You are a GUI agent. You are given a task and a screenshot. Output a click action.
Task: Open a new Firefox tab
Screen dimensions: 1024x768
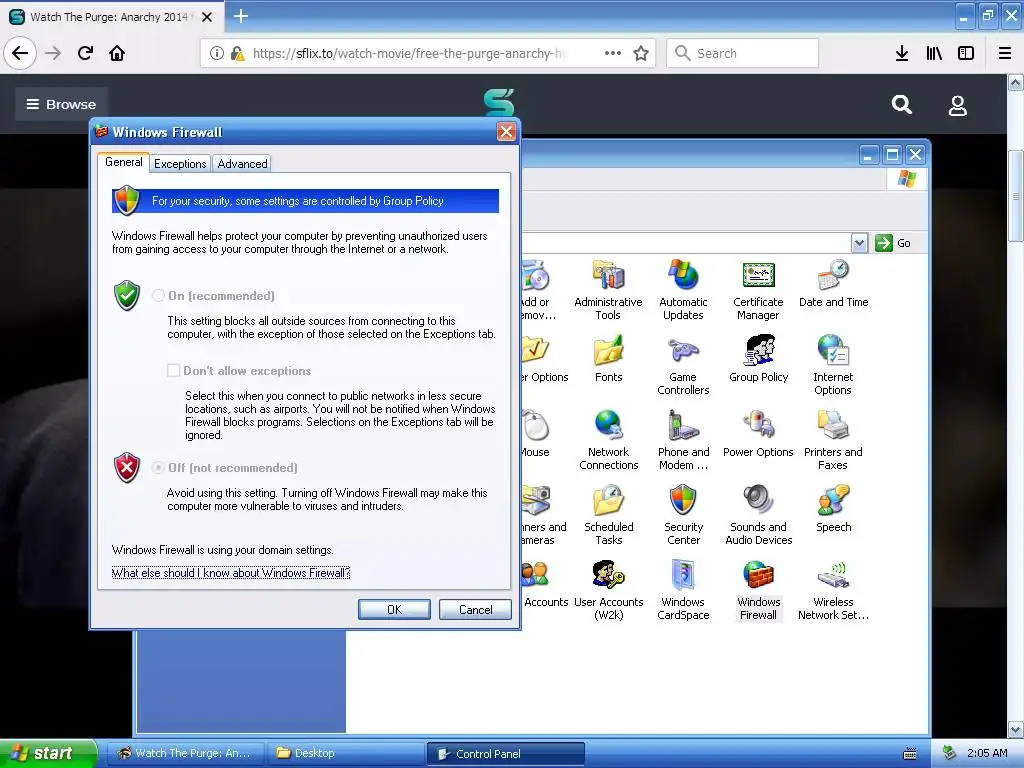click(241, 16)
